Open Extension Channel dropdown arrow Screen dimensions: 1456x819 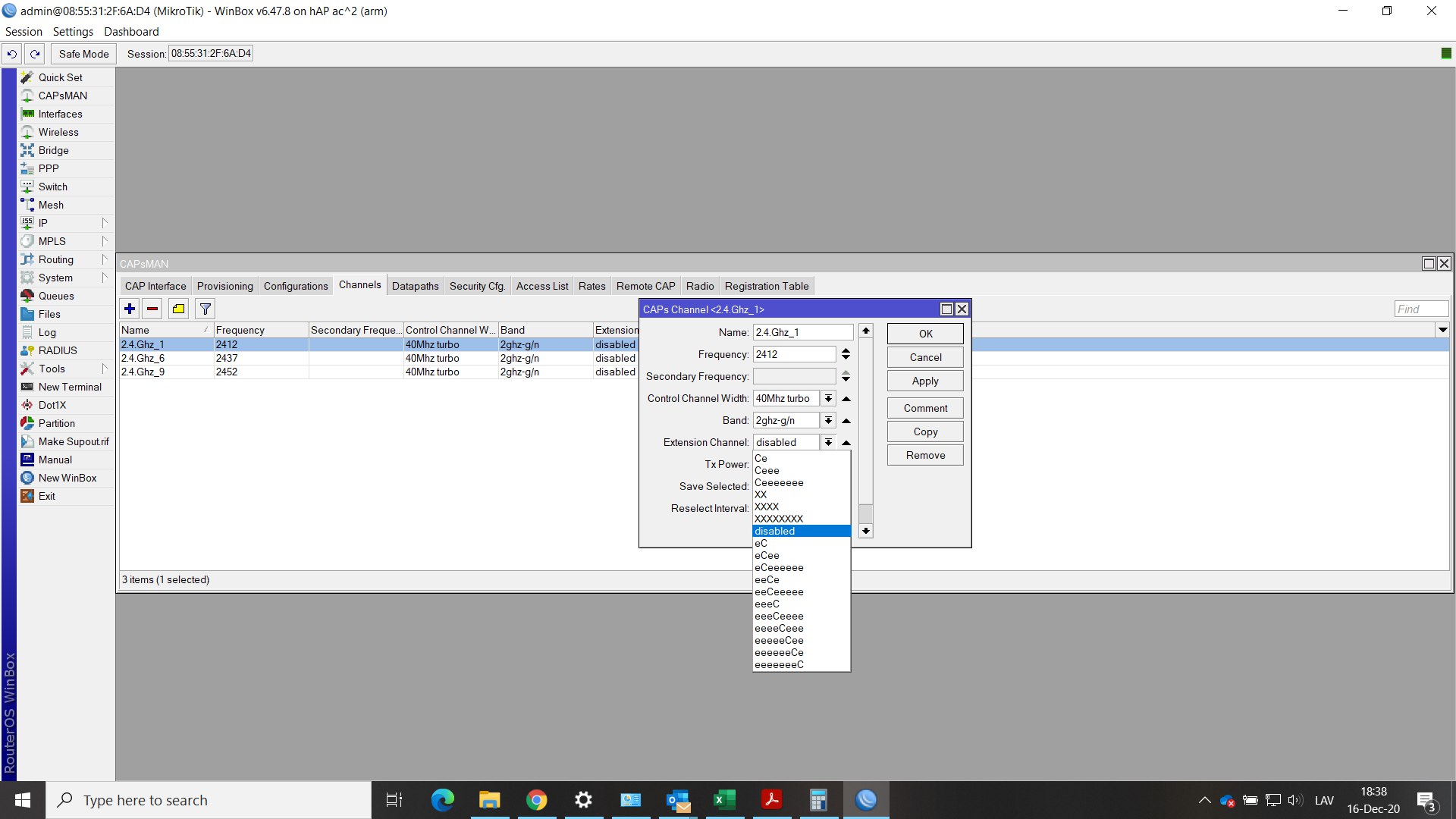tap(828, 442)
